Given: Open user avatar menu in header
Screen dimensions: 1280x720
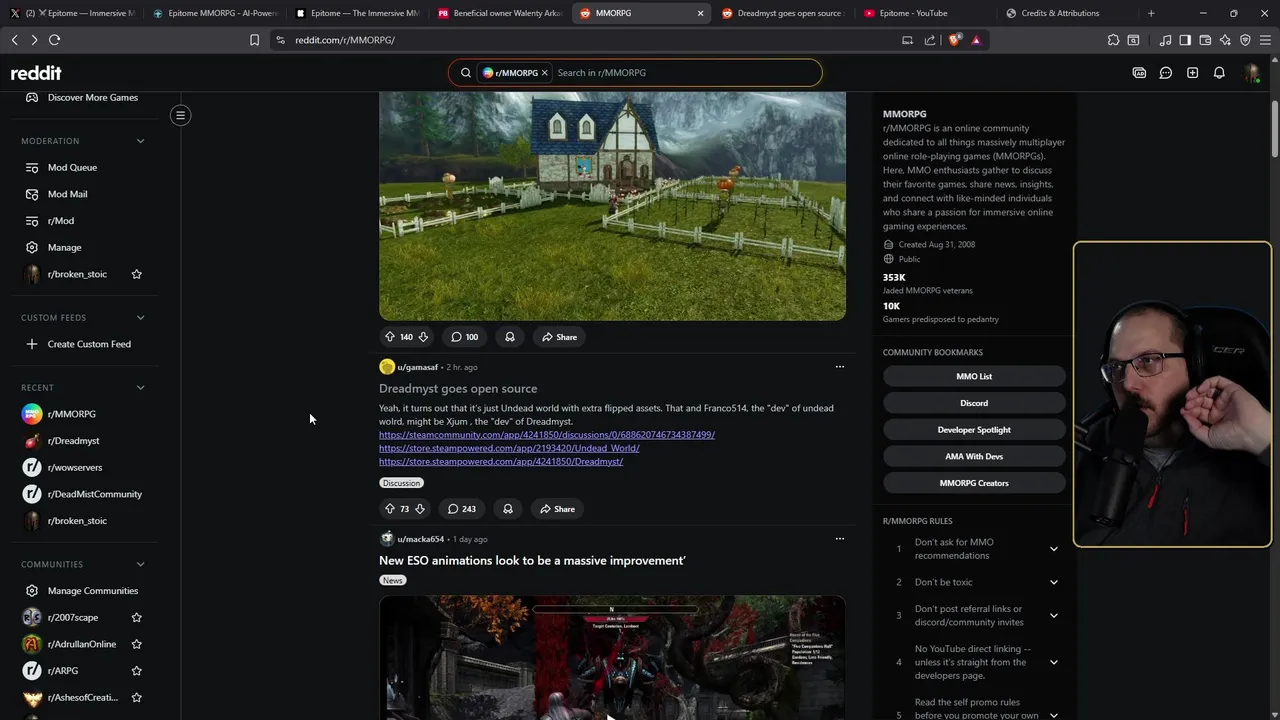Looking at the screenshot, I should point(1251,73).
